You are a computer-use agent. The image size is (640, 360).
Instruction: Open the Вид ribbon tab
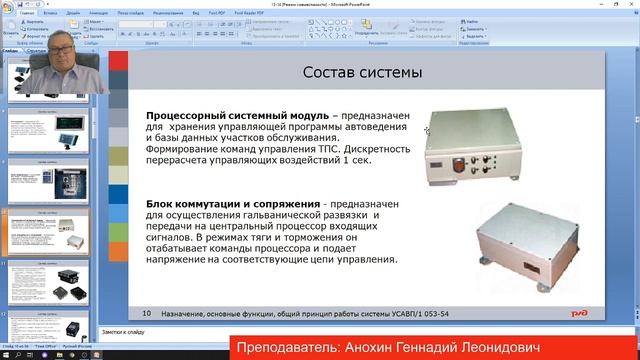[196, 13]
